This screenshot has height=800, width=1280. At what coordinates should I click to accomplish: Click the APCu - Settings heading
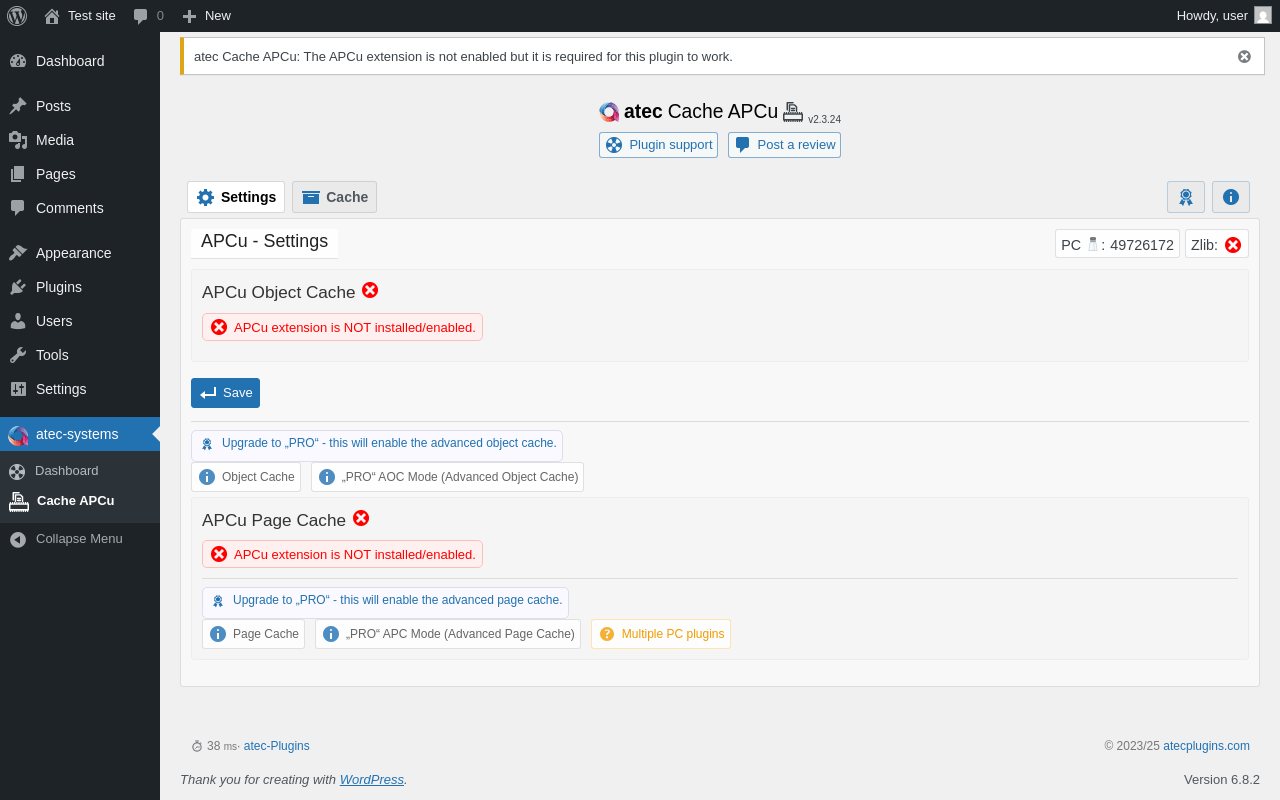click(x=264, y=242)
